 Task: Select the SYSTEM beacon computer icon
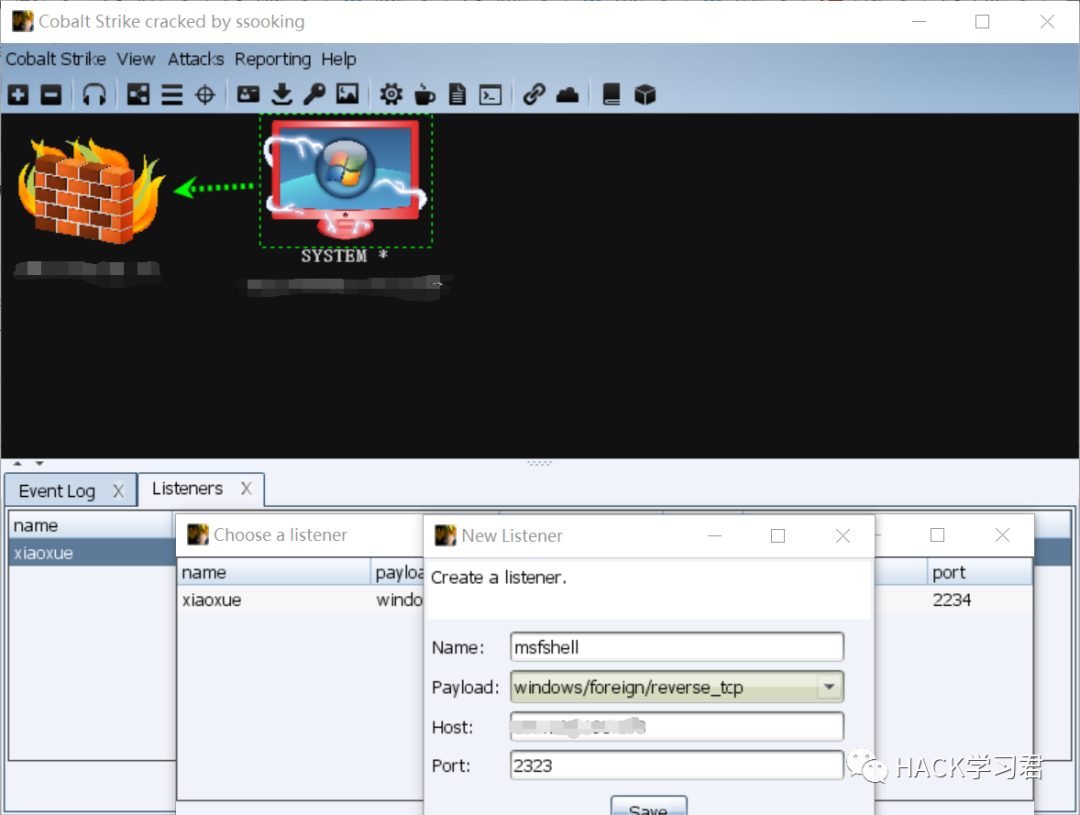point(346,179)
